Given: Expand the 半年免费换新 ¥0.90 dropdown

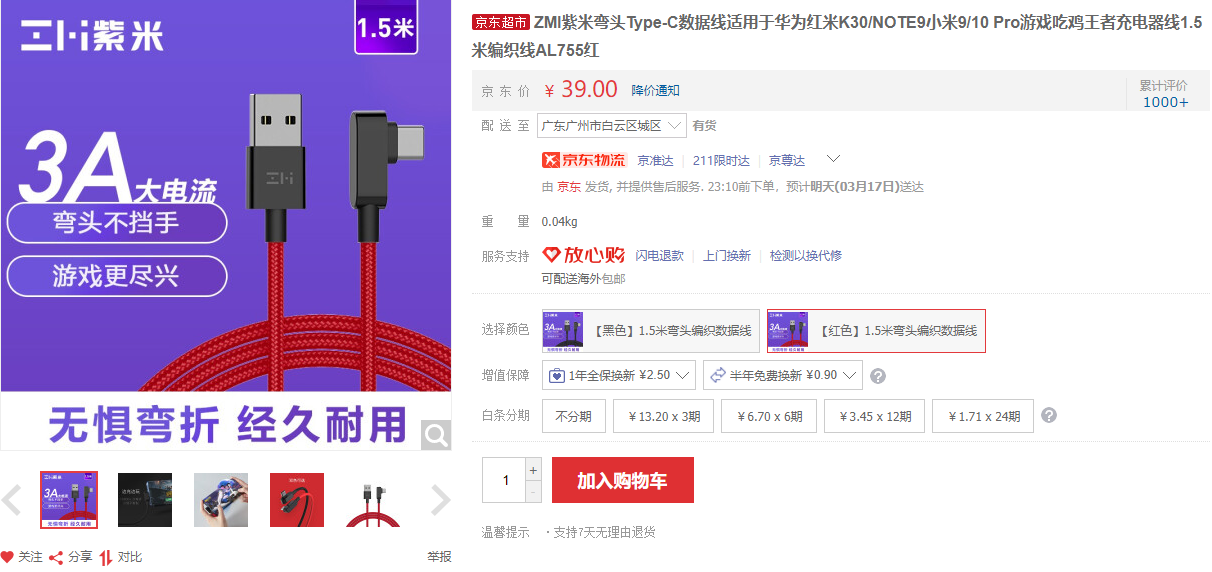Looking at the screenshot, I should coord(782,375).
